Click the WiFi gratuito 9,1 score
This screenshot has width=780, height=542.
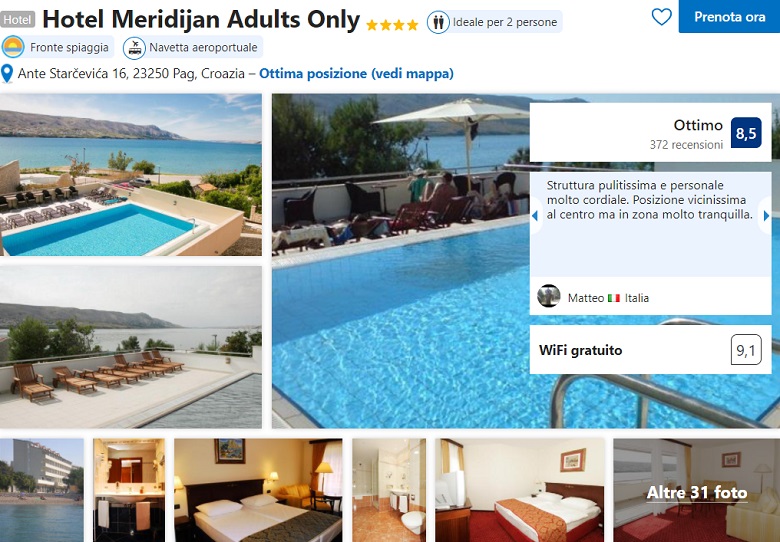[x=746, y=350]
